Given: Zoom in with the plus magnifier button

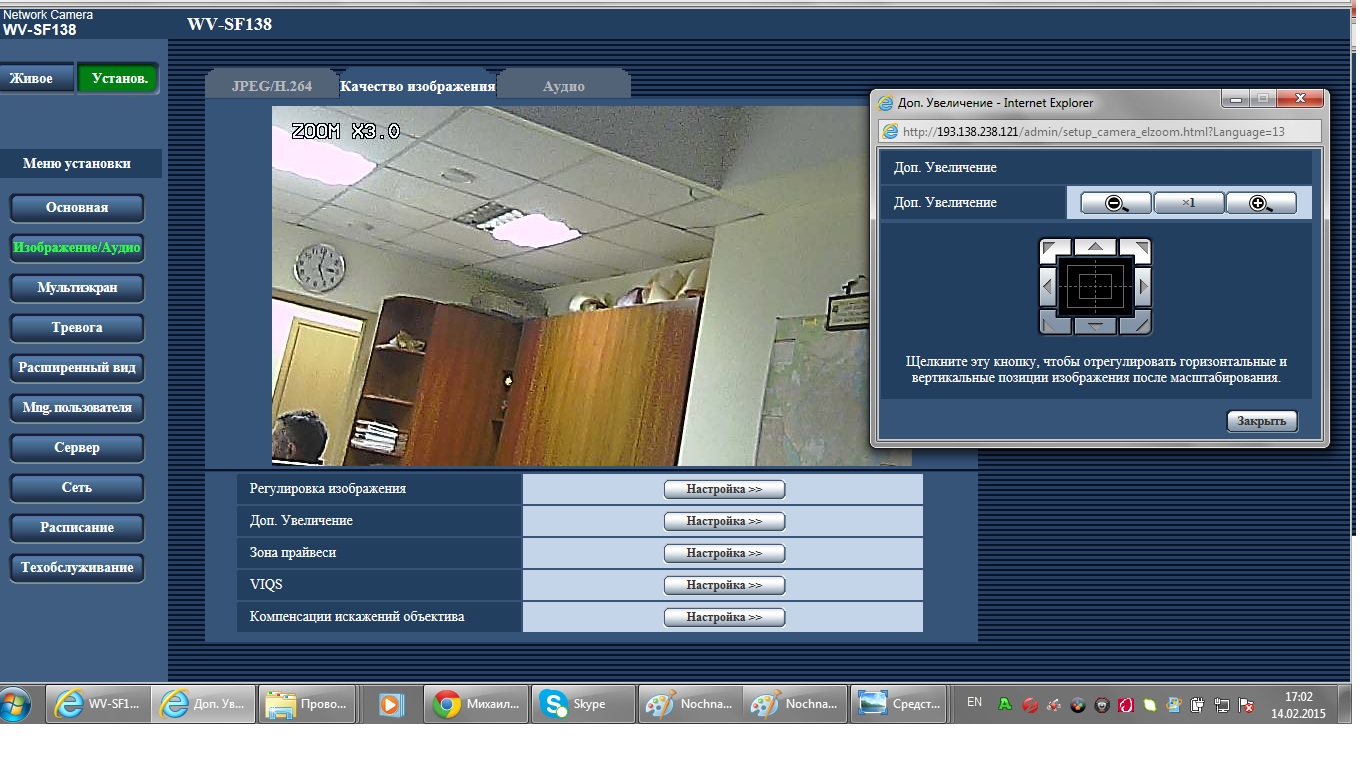Looking at the screenshot, I should (x=1261, y=203).
